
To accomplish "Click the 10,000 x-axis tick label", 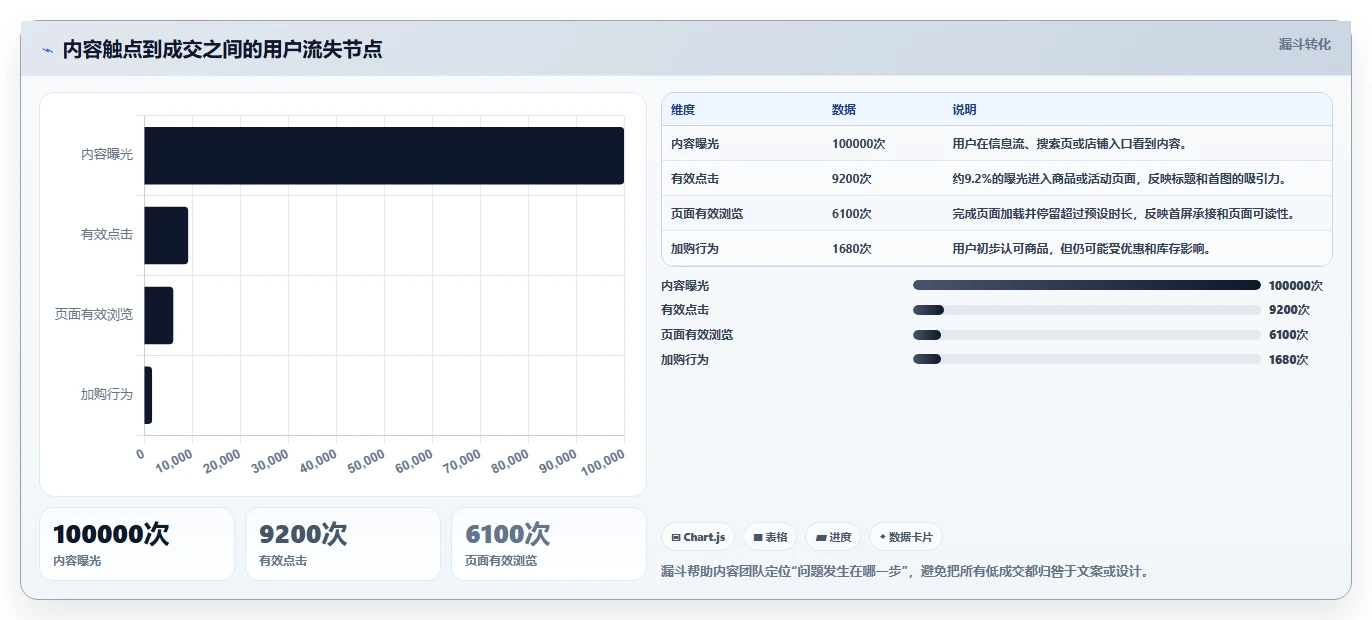I will [x=174, y=461].
